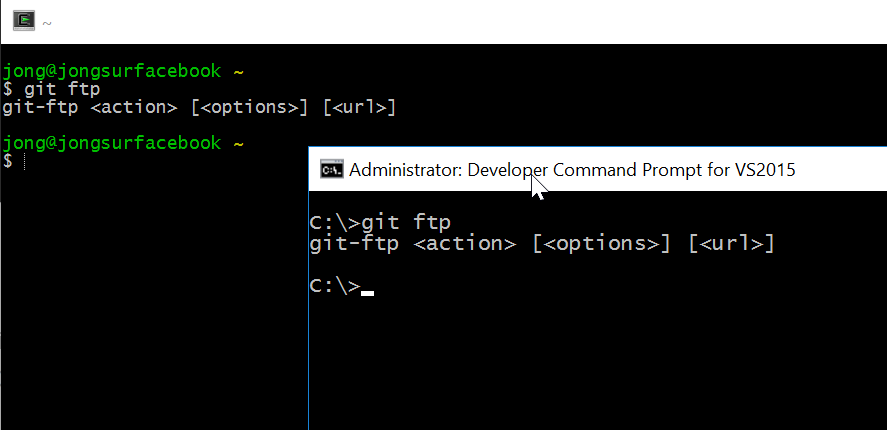Image resolution: width=887 pixels, height=430 pixels.
Task: Open the Command Prompt system menu icon
Action: [x=332, y=169]
